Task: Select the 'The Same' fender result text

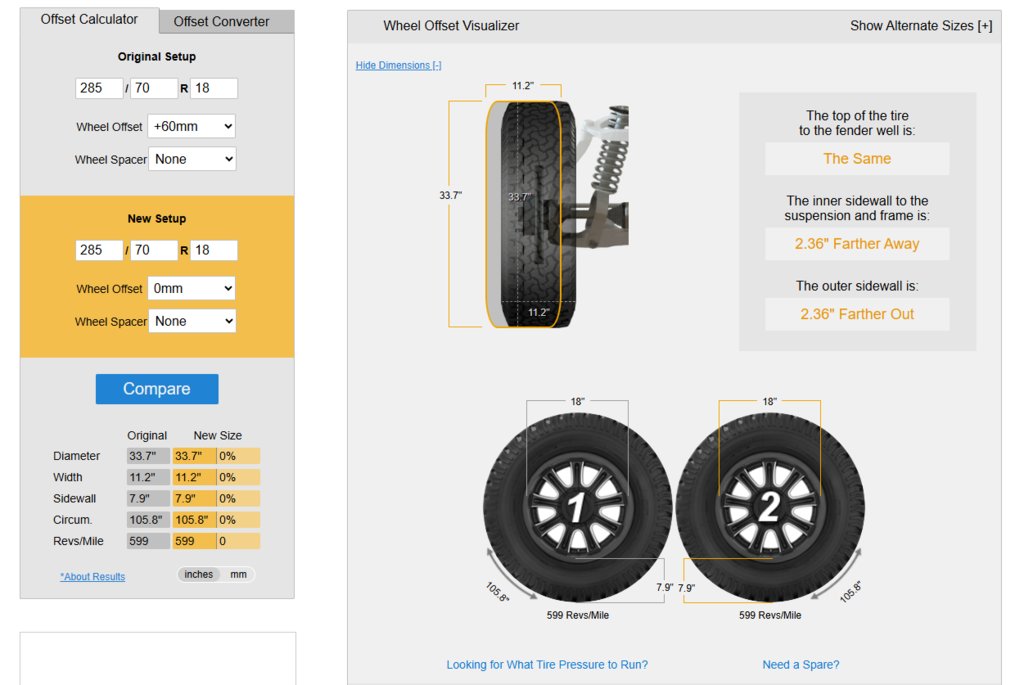Action: tap(857, 159)
